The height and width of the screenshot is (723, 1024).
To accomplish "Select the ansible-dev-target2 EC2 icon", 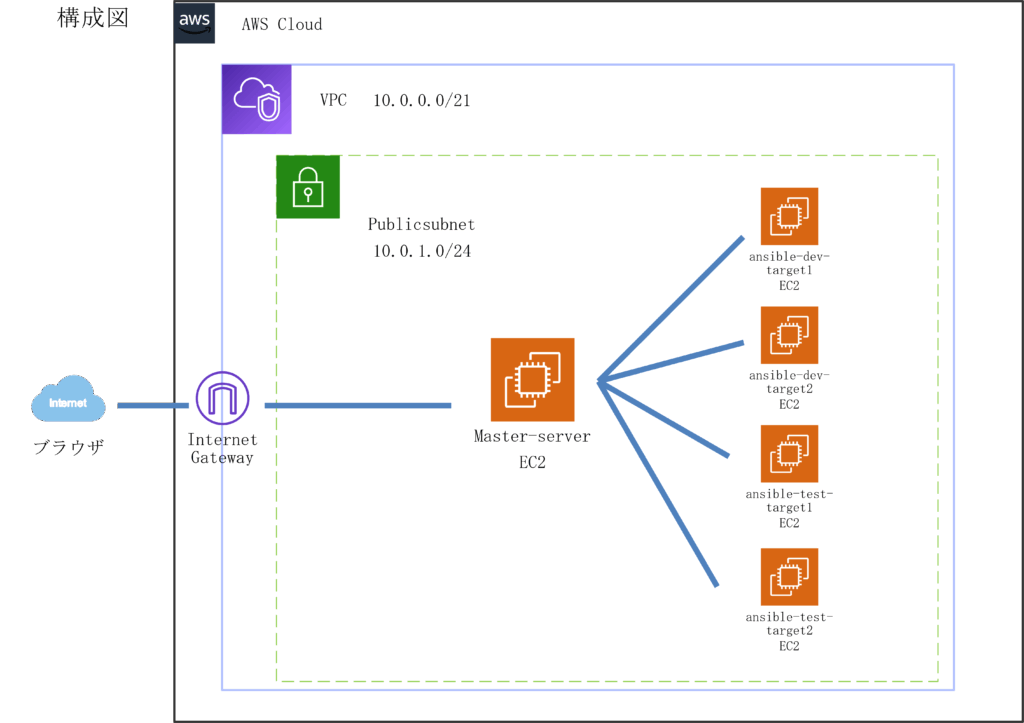I will coord(789,335).
